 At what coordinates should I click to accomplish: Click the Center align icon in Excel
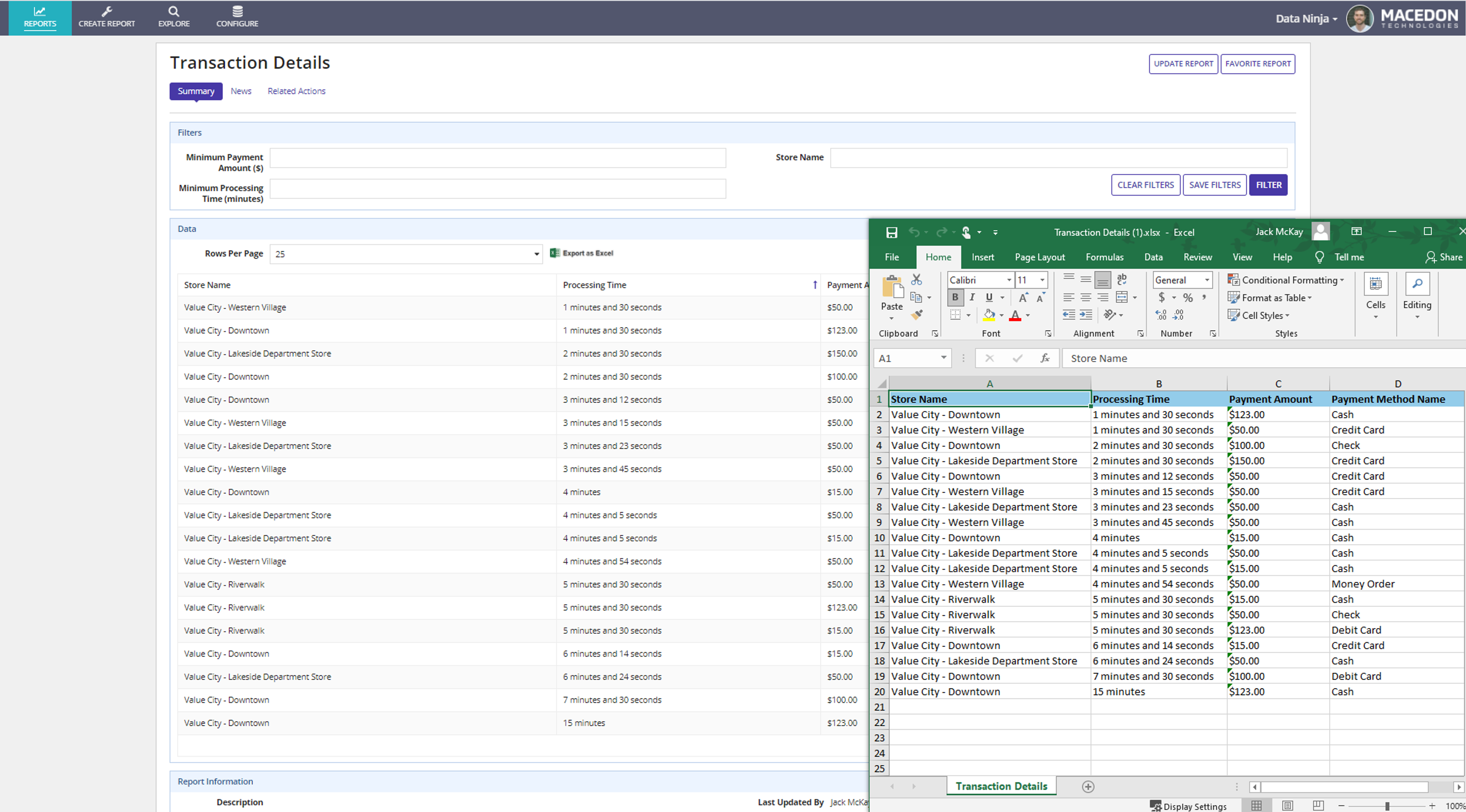click(x=1086, y=297)
